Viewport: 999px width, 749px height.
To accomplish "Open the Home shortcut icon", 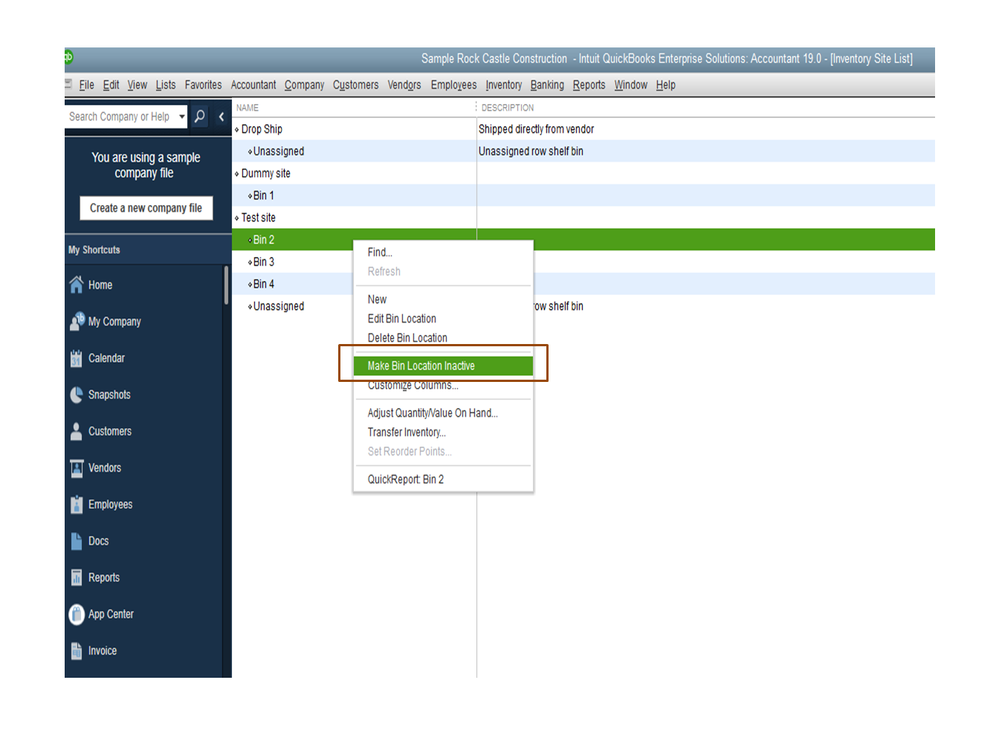I will 76,285.
